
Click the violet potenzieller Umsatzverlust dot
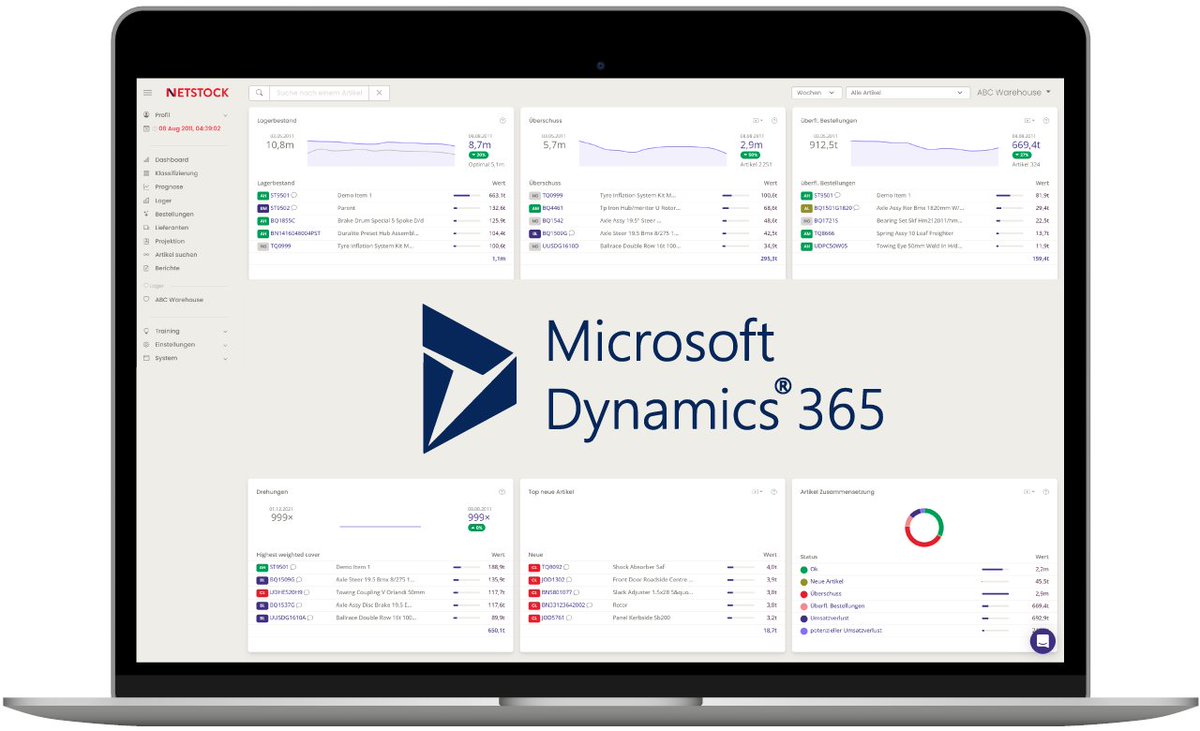pos(803,630)
